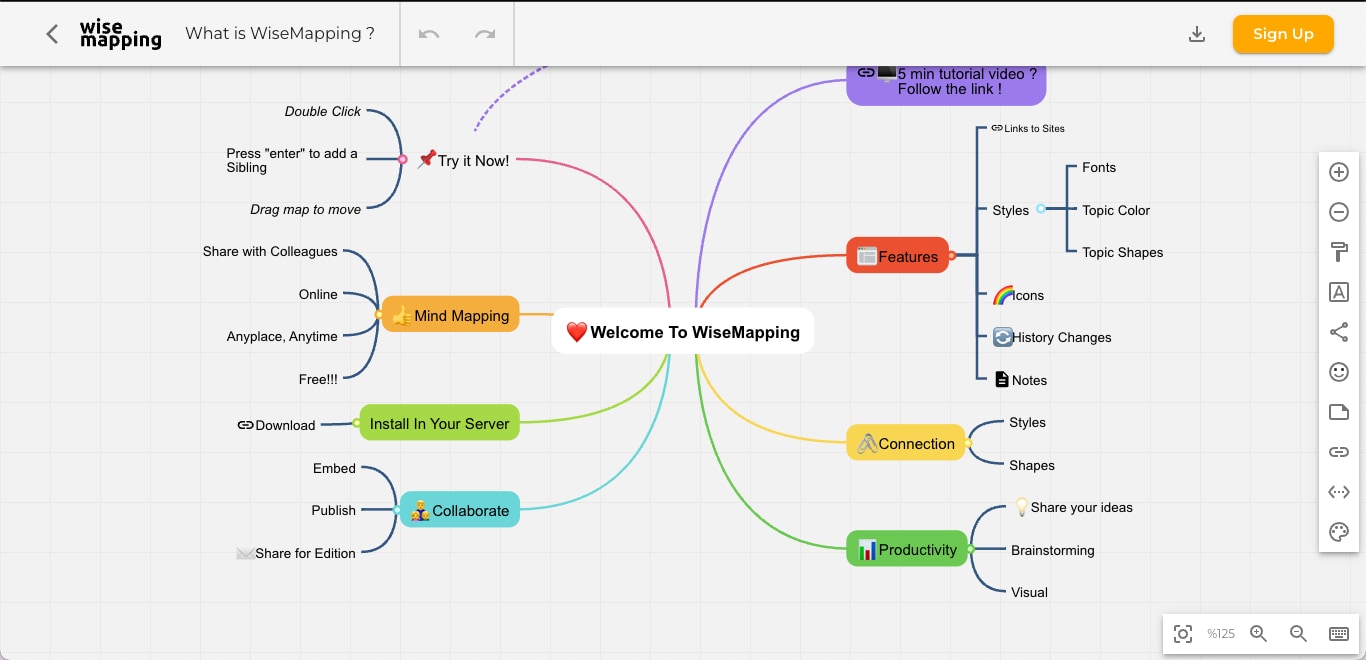The width and height of the screenshot is (1366, 660).
Task: Select the Free!!! subtopic
Action: (x=318, y=379)
